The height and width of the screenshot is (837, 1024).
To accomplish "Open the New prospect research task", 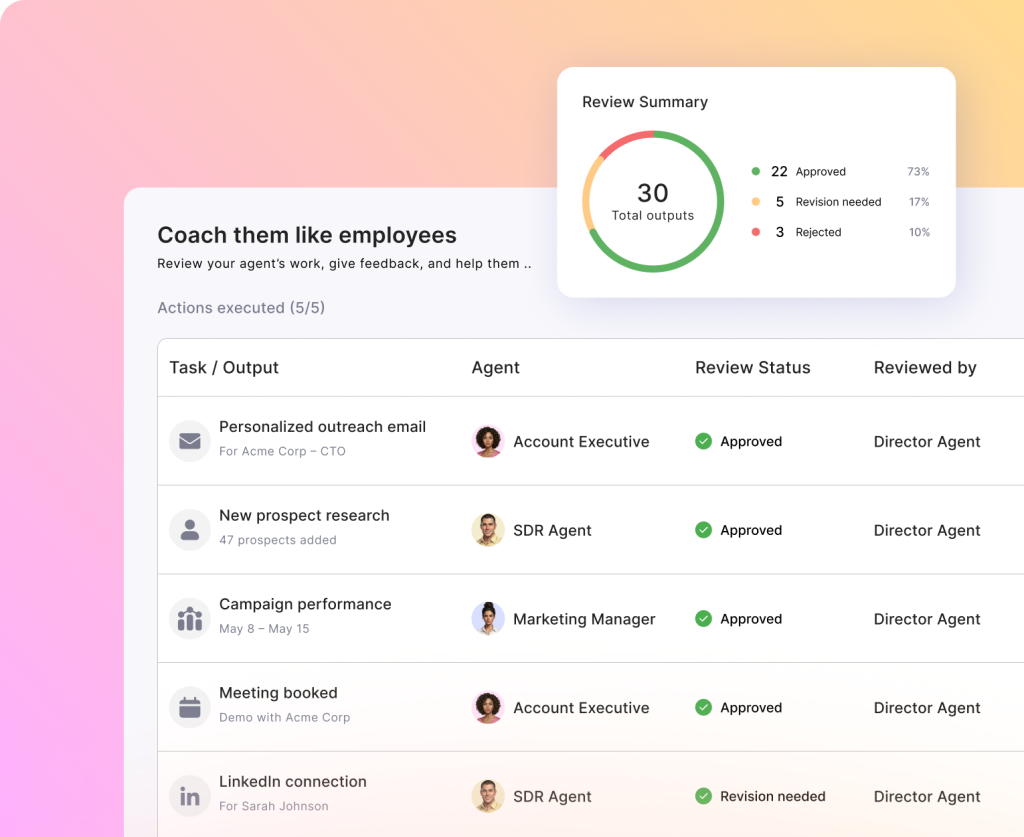I will click(304, 515).
